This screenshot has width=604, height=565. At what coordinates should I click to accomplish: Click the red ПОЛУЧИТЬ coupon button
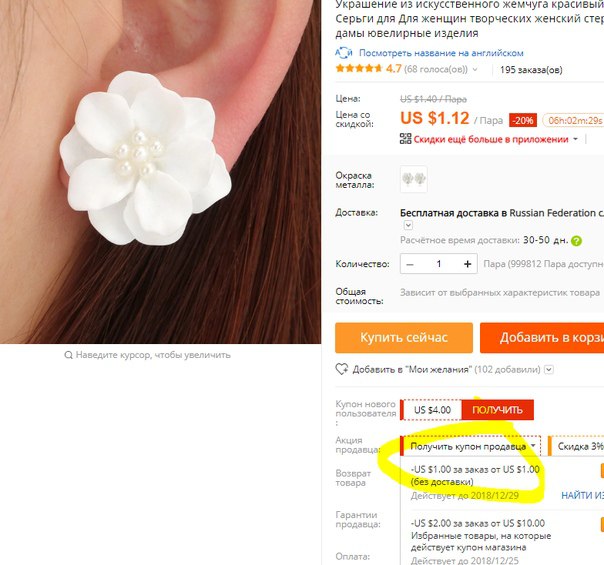coord(497,410)
